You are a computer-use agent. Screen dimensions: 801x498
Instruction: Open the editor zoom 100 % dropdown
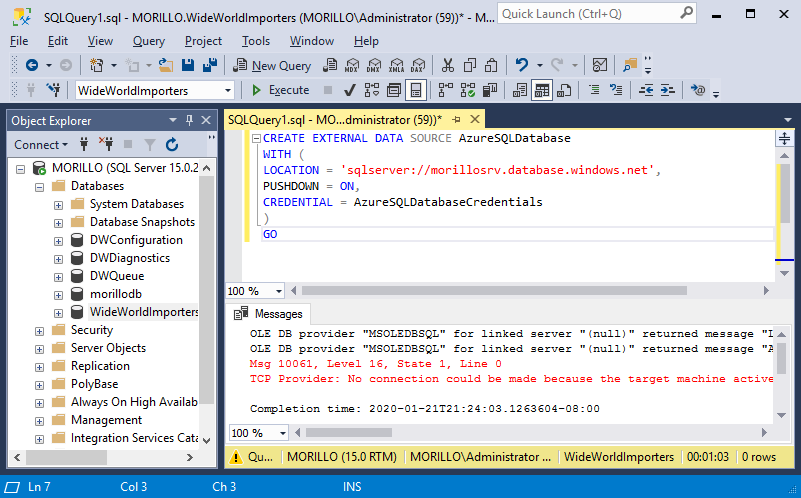click(278, 291)
